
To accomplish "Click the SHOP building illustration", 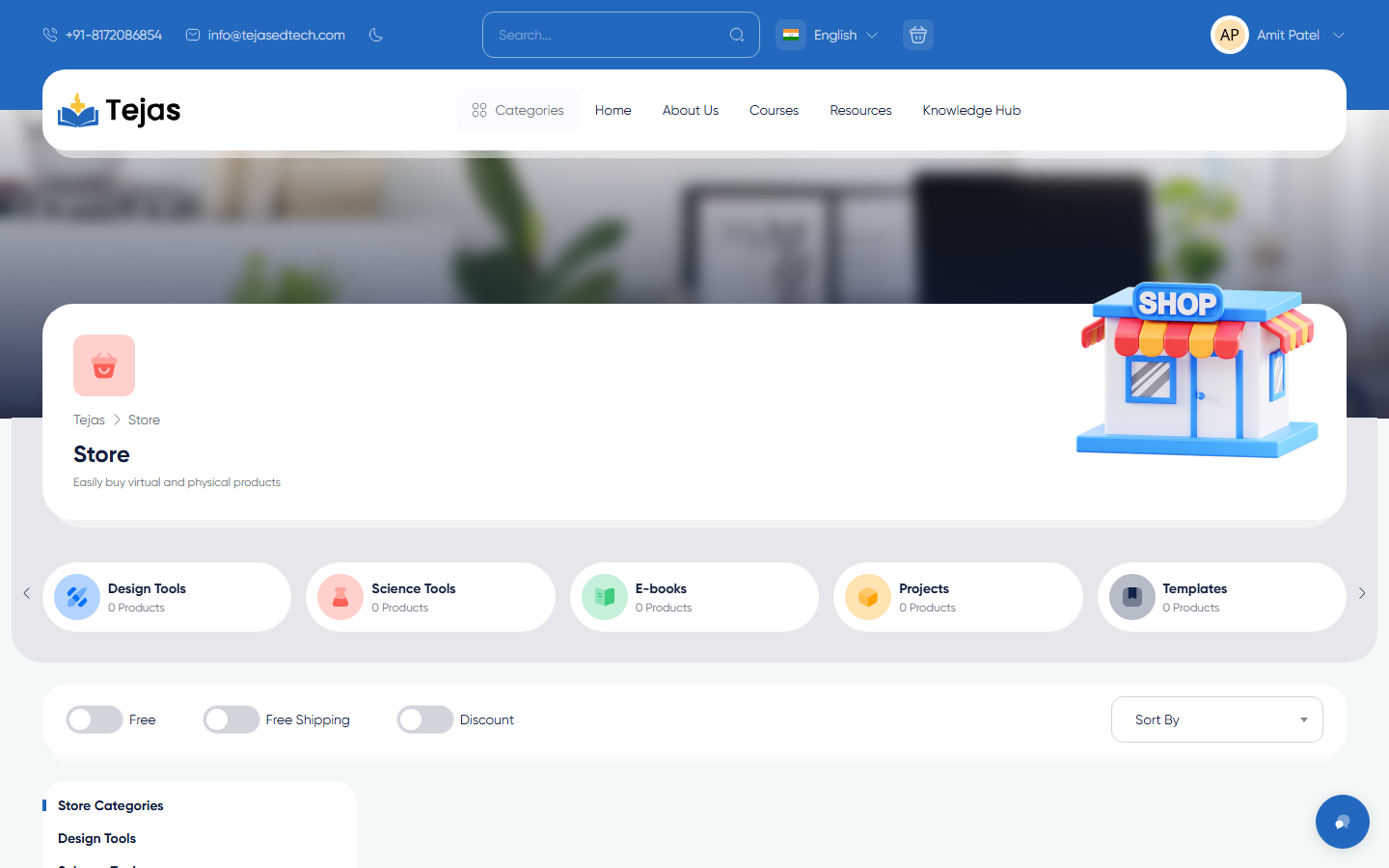I will point(1197,369).
